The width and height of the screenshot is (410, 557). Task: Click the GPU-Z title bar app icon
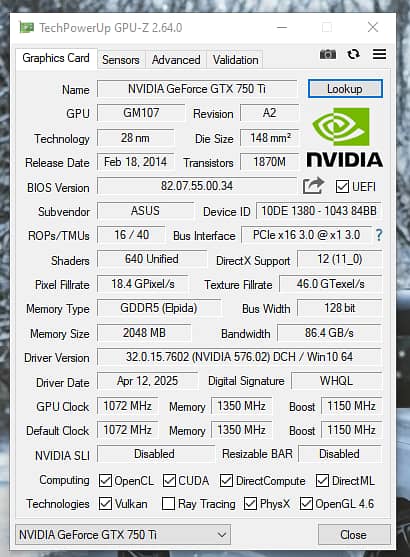(x=27, y=27)
